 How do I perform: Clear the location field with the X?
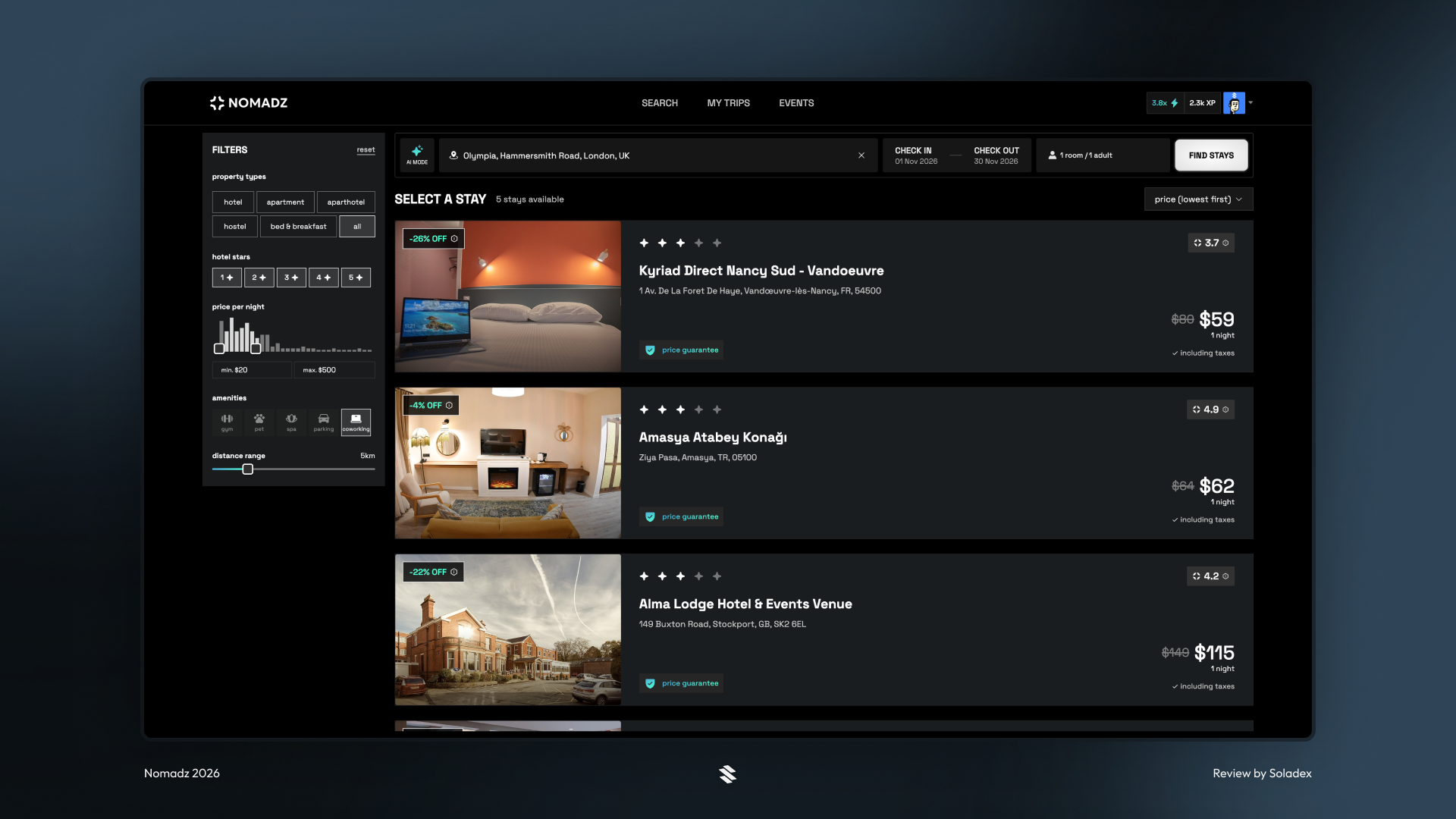coord(861,155)
